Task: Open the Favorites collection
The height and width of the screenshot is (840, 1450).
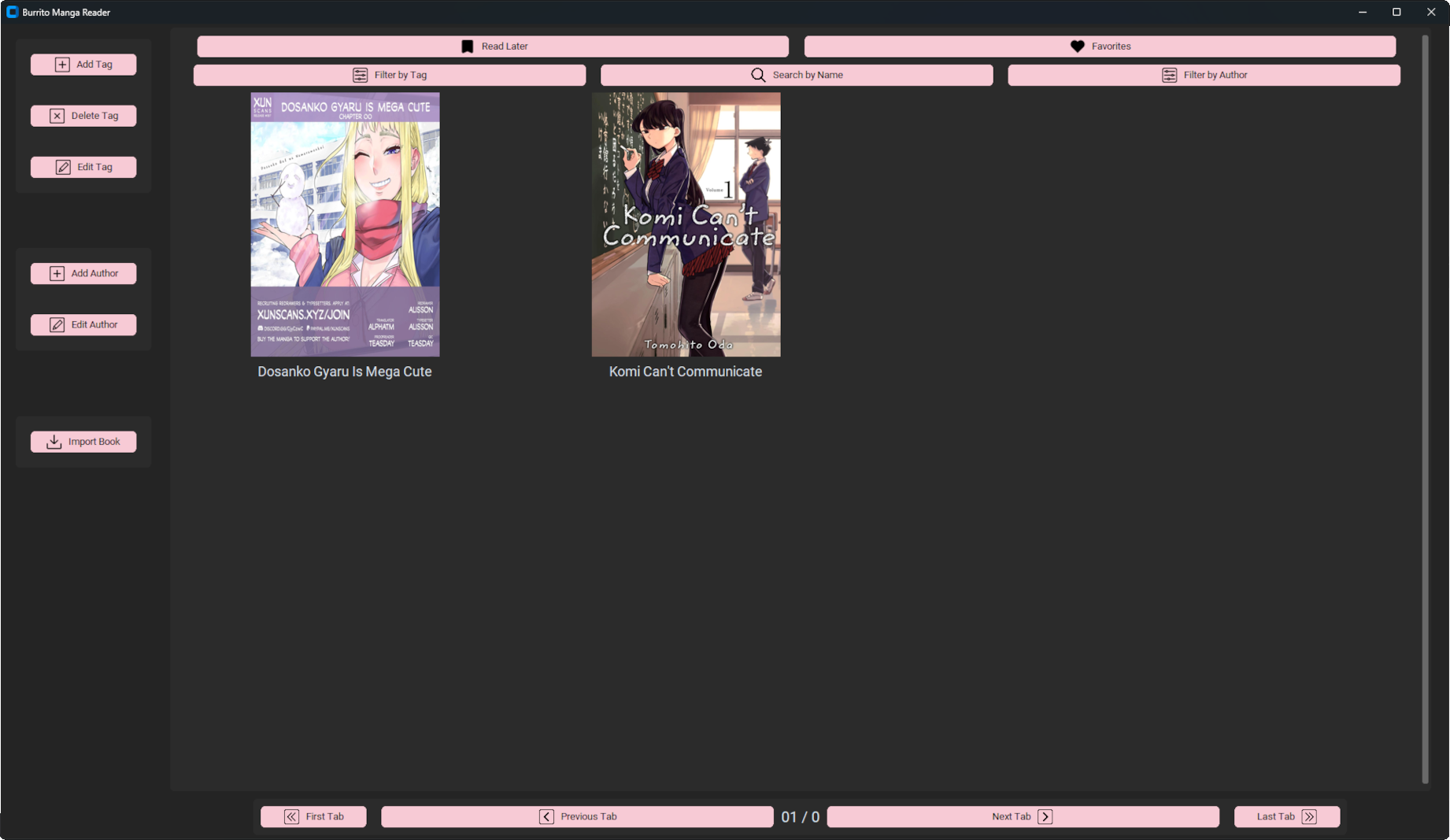Action: coord(1099,46)
